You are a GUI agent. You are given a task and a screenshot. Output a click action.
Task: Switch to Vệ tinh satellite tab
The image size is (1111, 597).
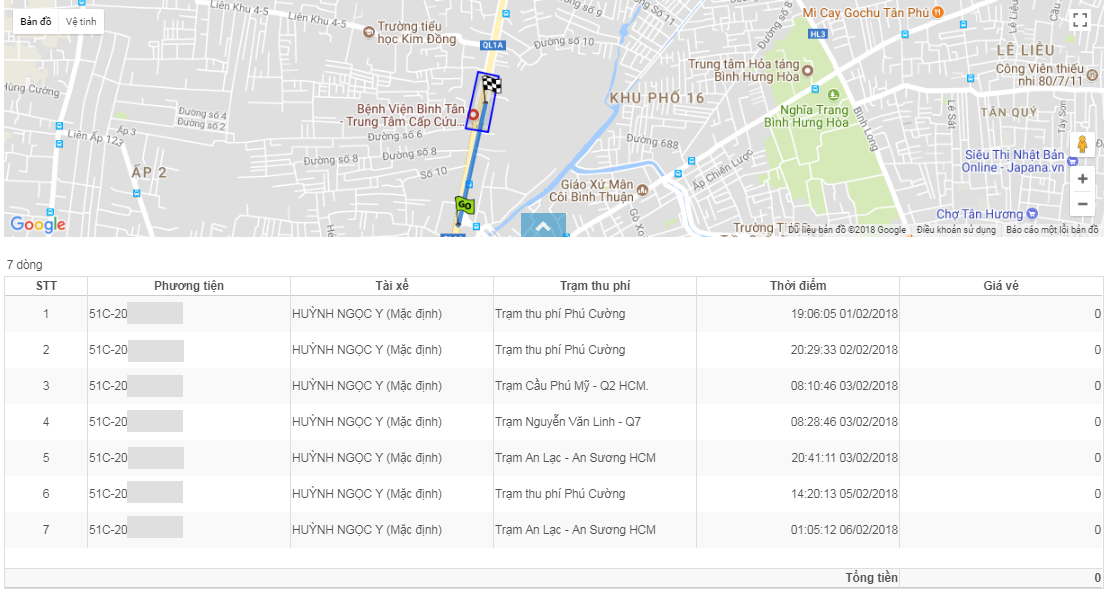[x=82, y=21]
